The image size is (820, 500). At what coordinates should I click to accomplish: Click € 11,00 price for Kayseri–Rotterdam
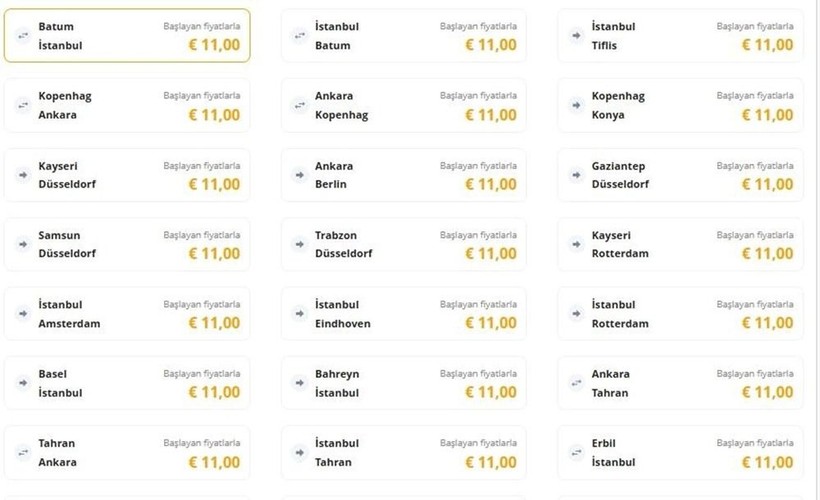[x=768, y=254]
